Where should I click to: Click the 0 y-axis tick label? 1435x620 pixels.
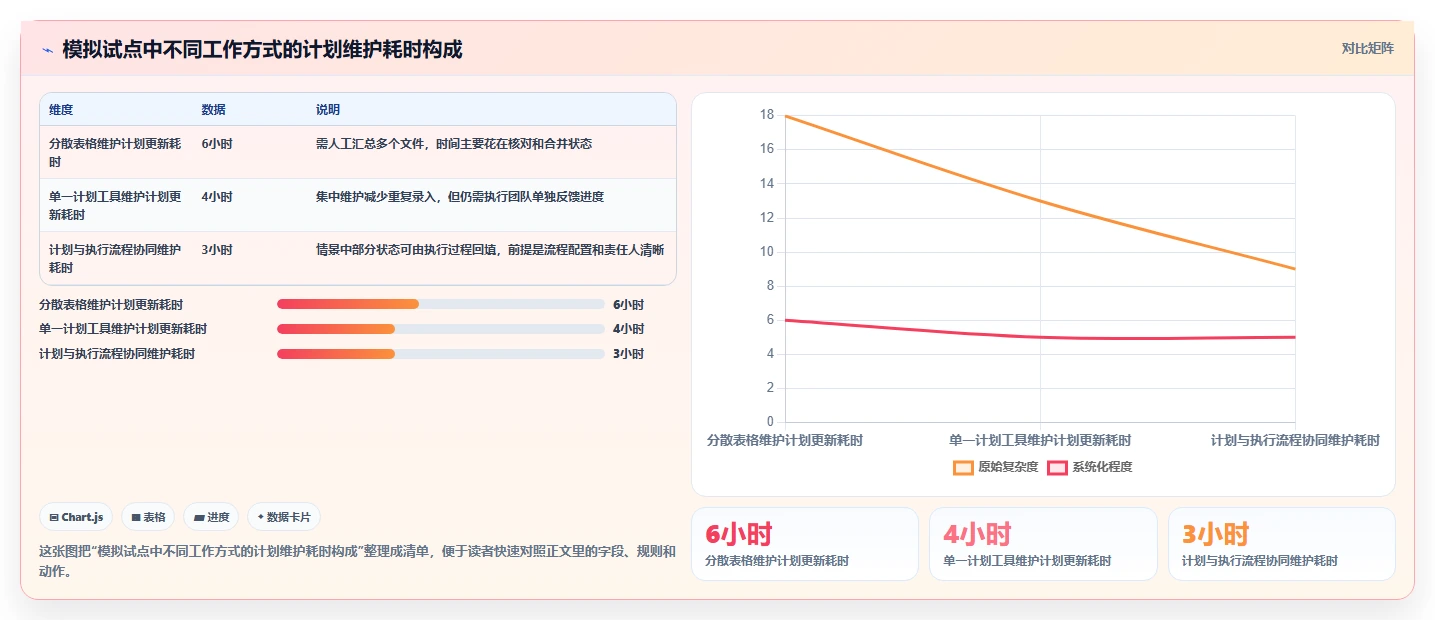[770, 422]
